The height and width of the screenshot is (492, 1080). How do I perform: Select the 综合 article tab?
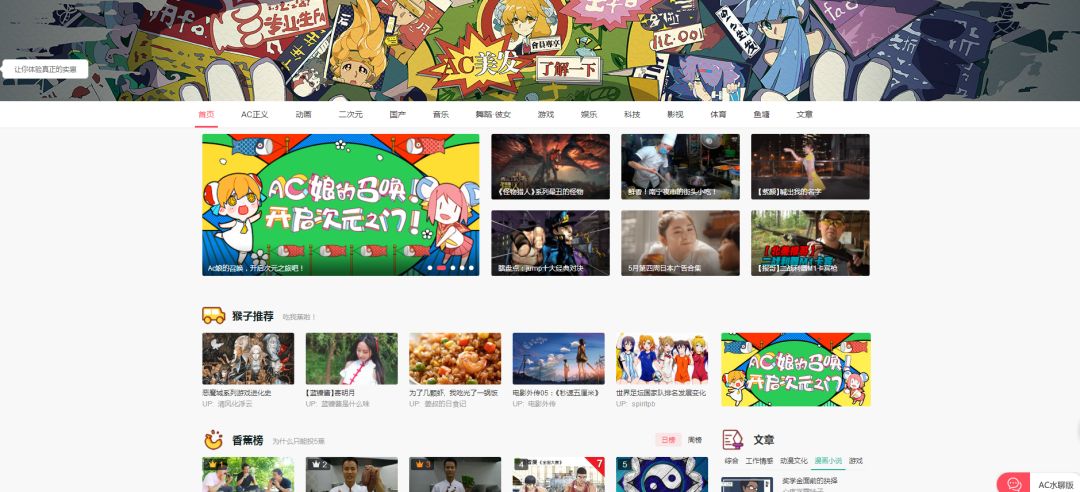[731, 460]
